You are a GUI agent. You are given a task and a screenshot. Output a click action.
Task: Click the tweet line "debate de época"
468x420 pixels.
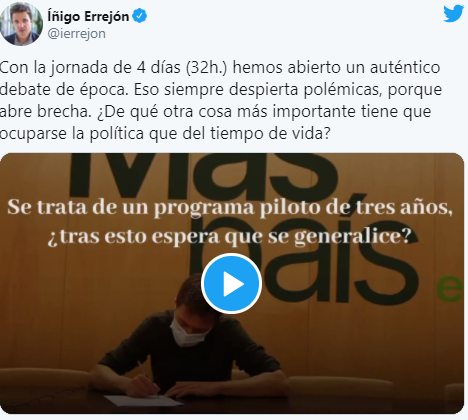pyautogui.click(x=221, y=90)
